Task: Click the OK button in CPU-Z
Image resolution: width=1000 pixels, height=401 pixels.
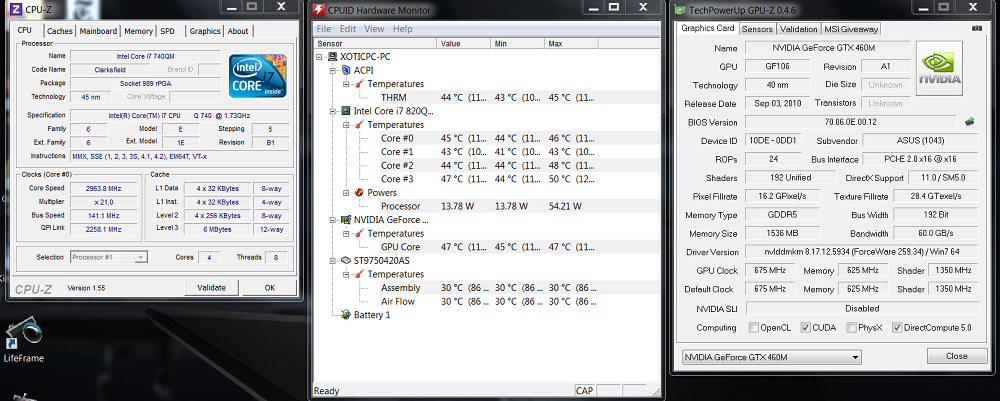Action: click(x=270, y=288)
